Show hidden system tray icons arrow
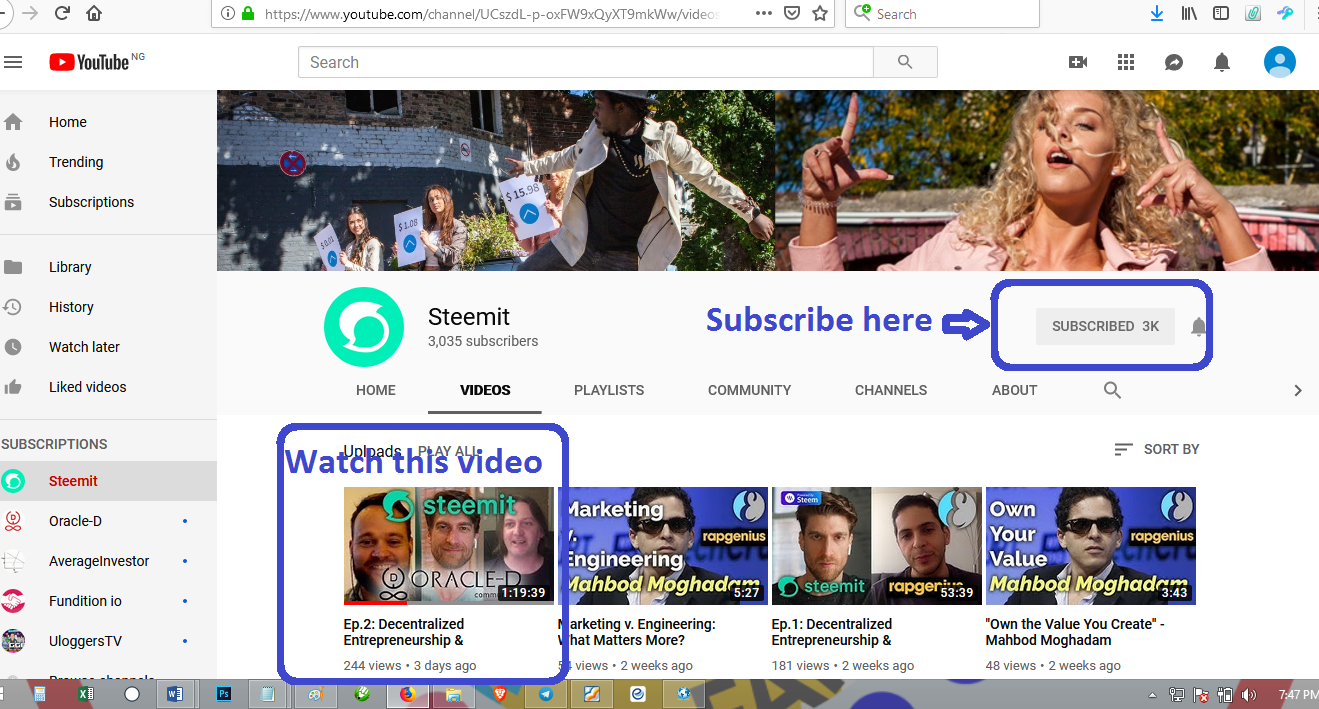 [x=1152, y=695]
